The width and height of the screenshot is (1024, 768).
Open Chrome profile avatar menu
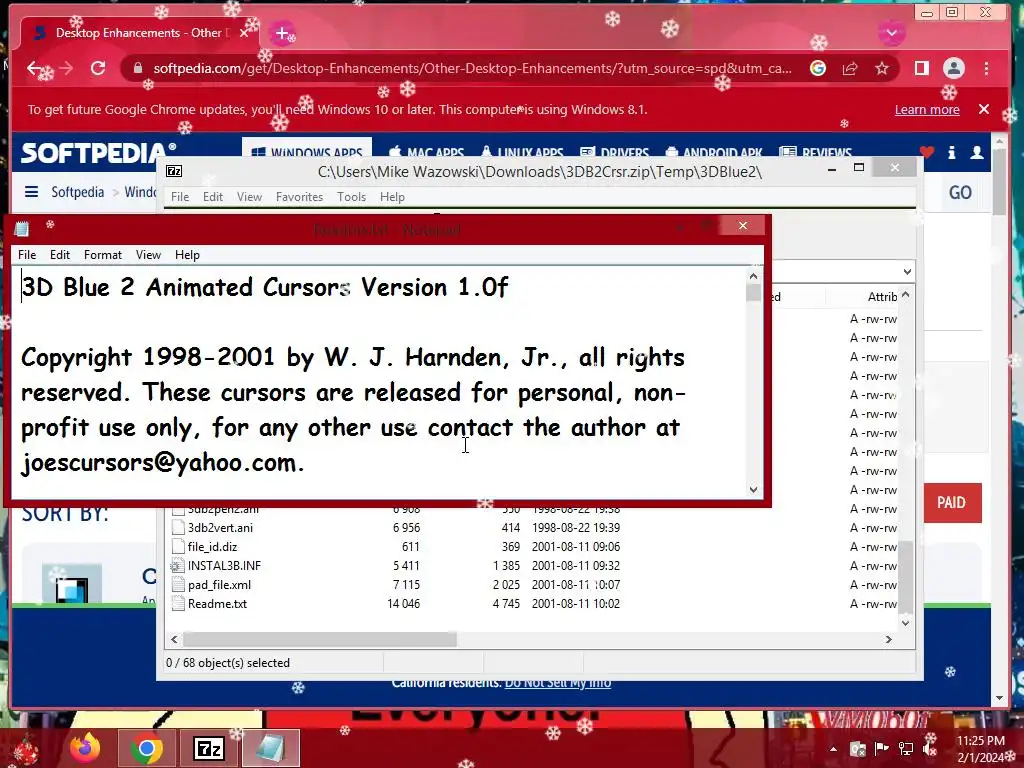(x=954, y=68)
